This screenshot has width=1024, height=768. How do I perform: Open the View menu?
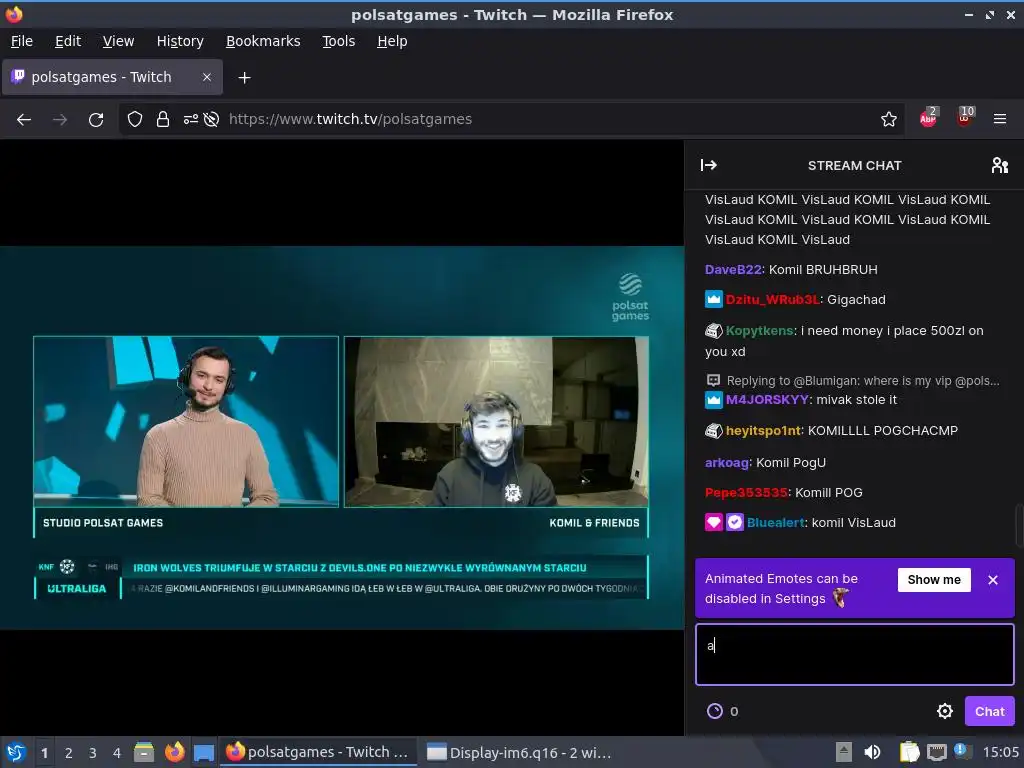118,41
